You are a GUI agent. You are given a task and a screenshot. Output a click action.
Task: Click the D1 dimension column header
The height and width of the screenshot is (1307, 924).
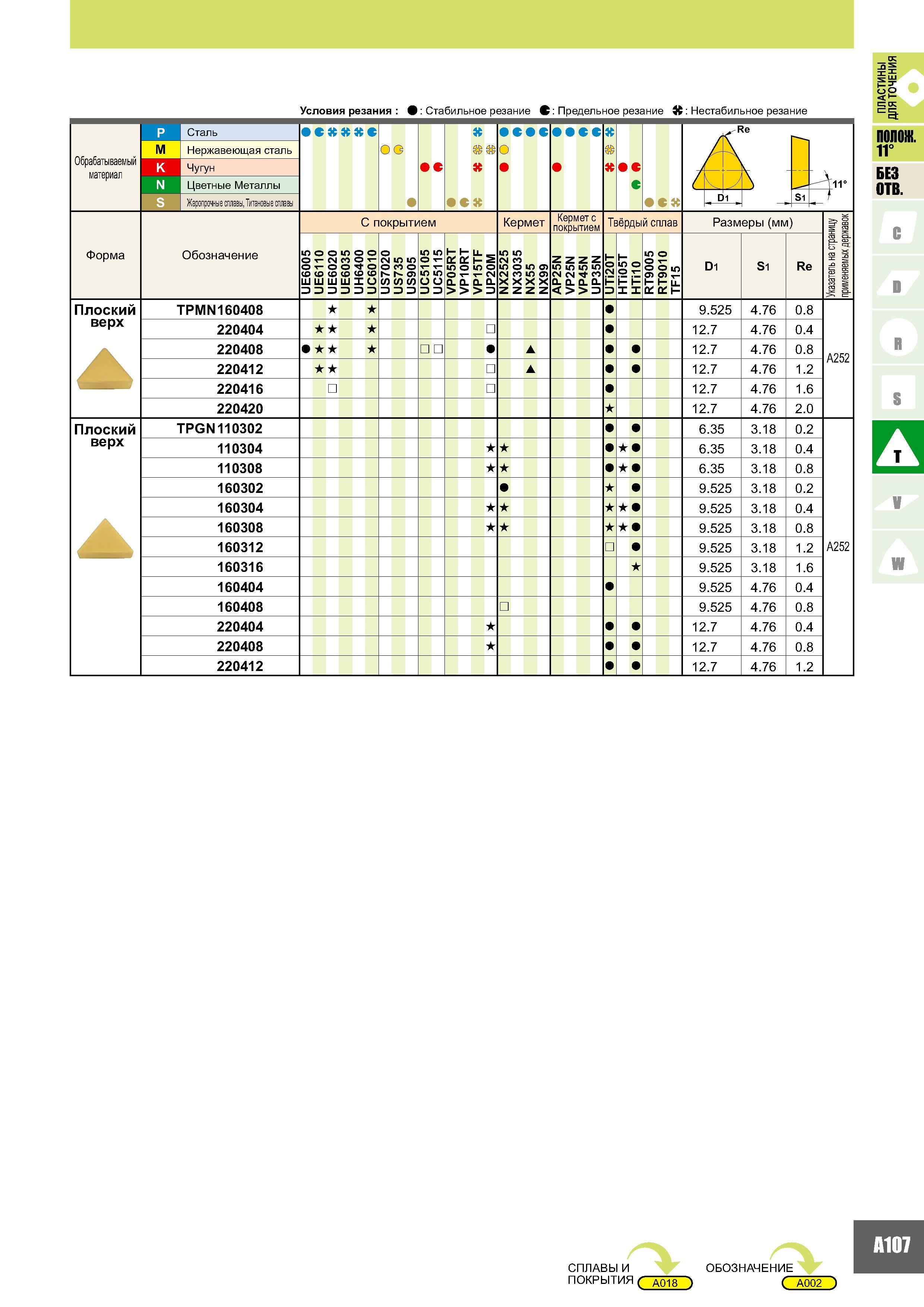click(x=712, y=266)
